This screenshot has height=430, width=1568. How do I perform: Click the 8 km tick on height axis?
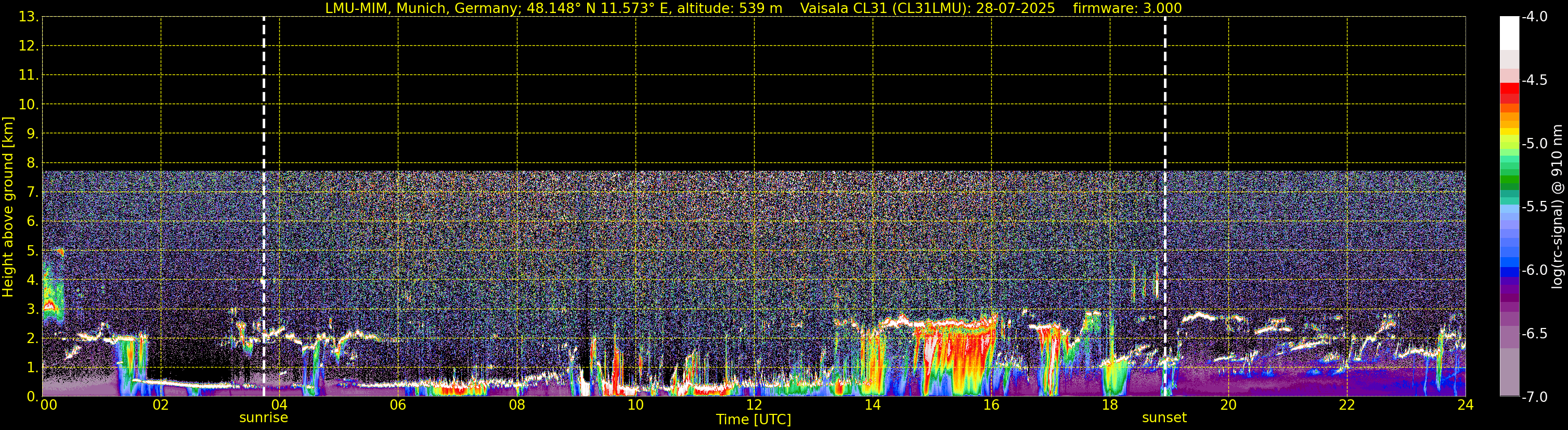[x=31, y=163]
